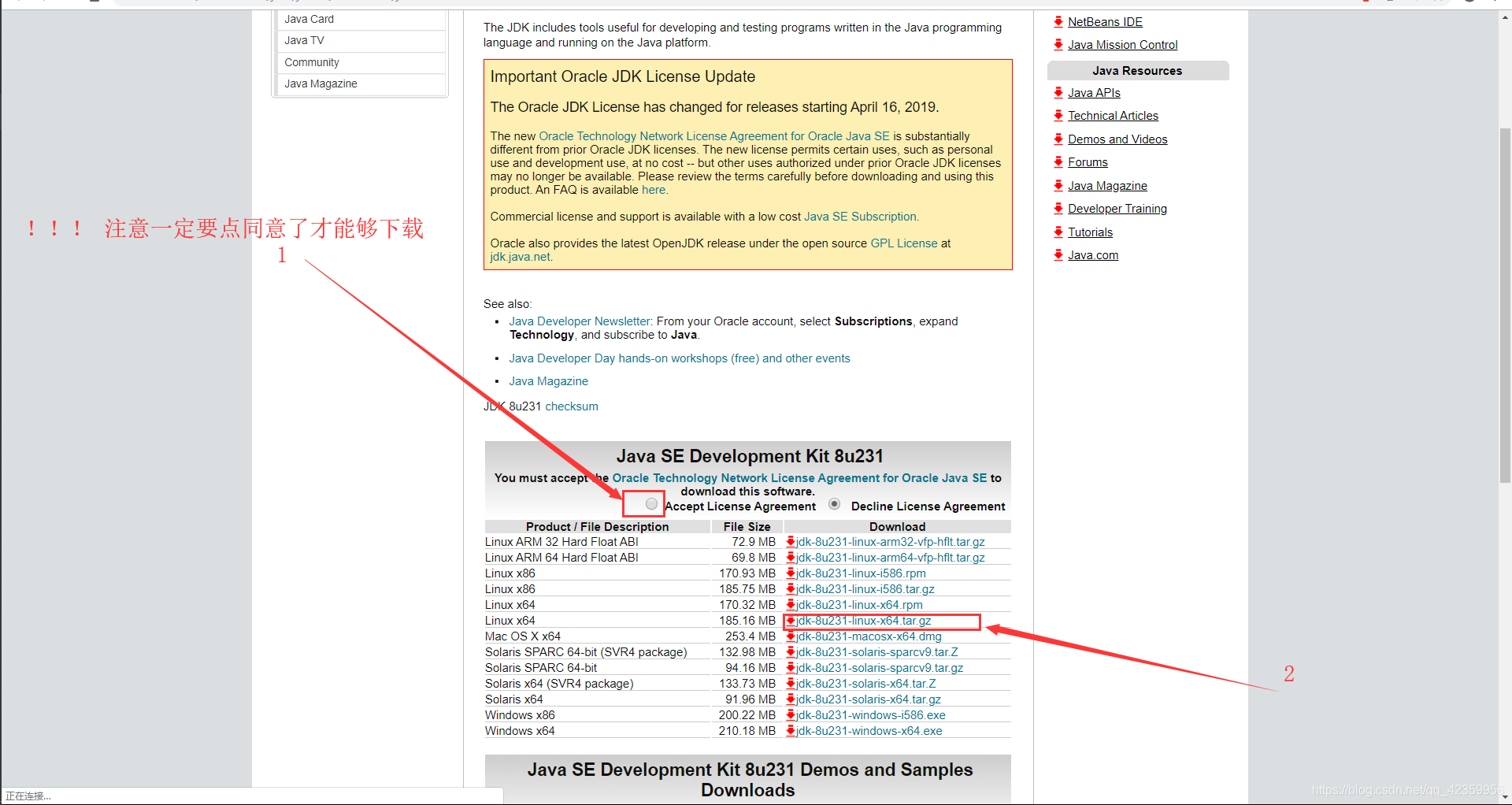
Task: Open Java Mission Control sidebar link
Action: pos(1123,45)
